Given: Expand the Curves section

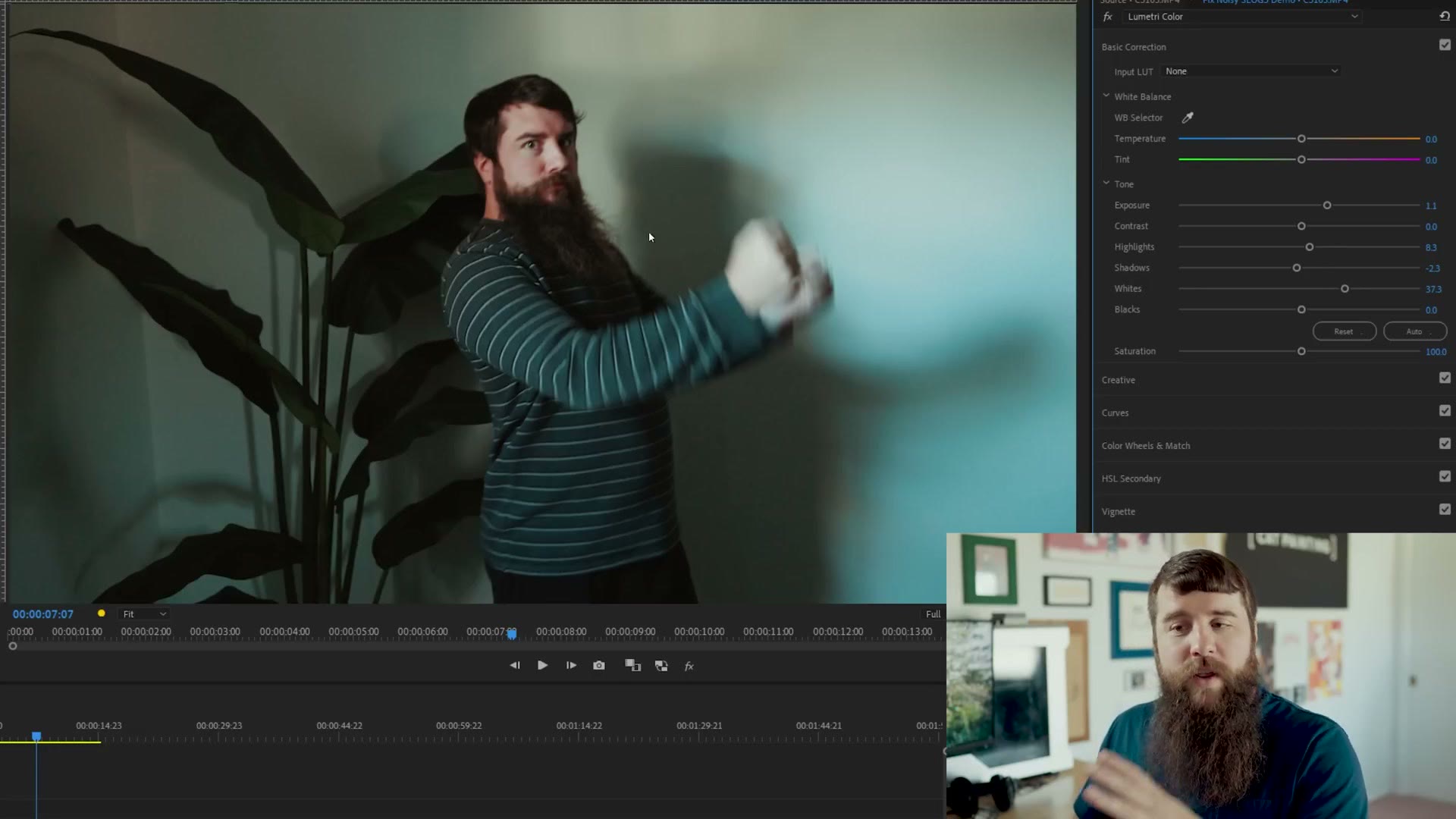Looking at the screenshot, I should pyautogui.click(x=1115, y=413).
